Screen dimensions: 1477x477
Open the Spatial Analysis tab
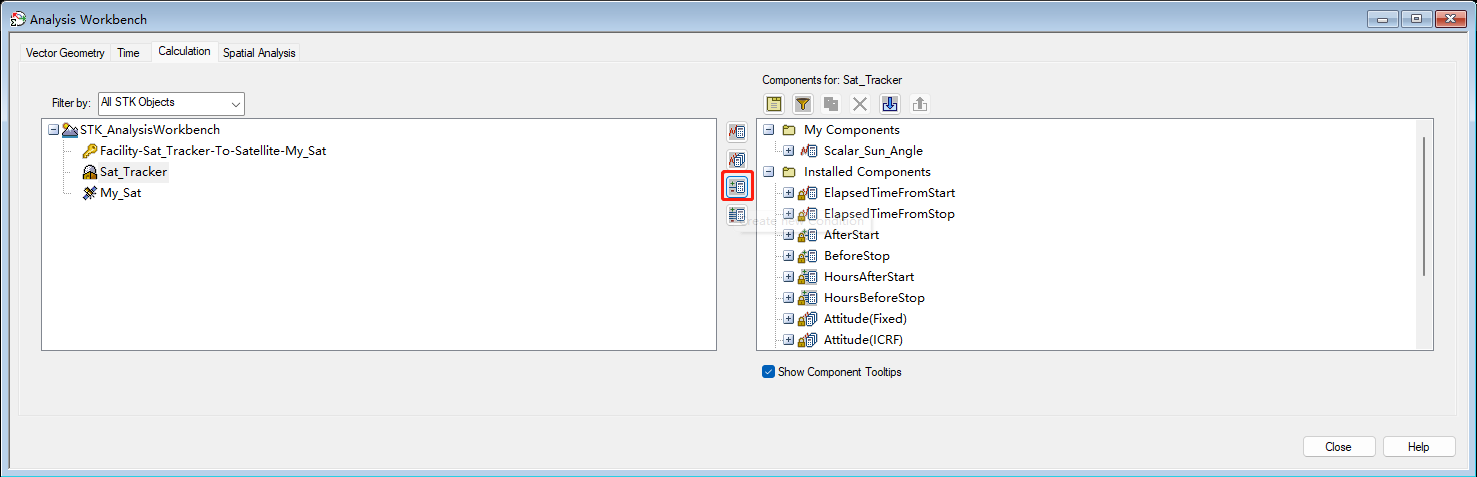click(x=259, y=53)
